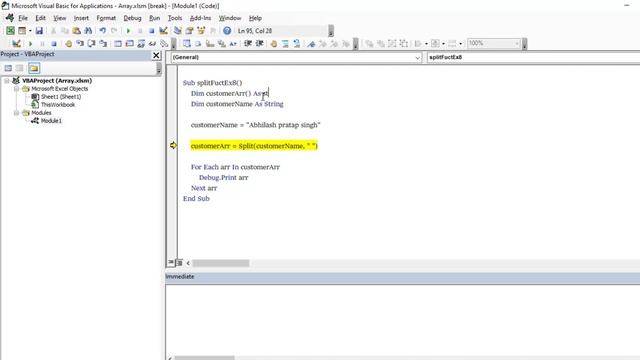Comment Block the selected lines
Screen dimensions: 640x360
coord(285,43)
